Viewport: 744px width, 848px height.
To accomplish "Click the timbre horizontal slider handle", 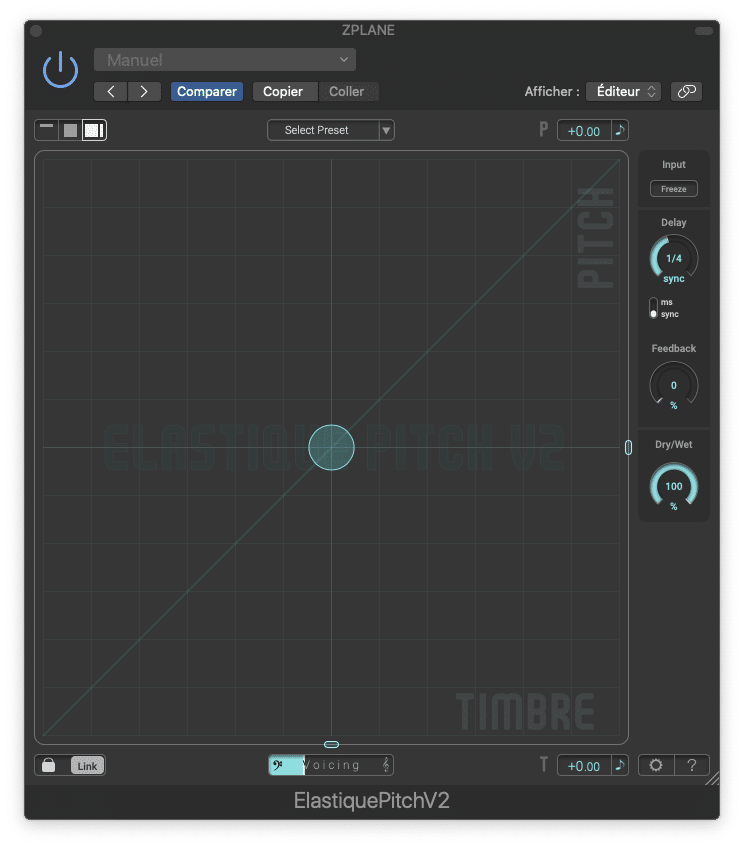I will point(331,744).
